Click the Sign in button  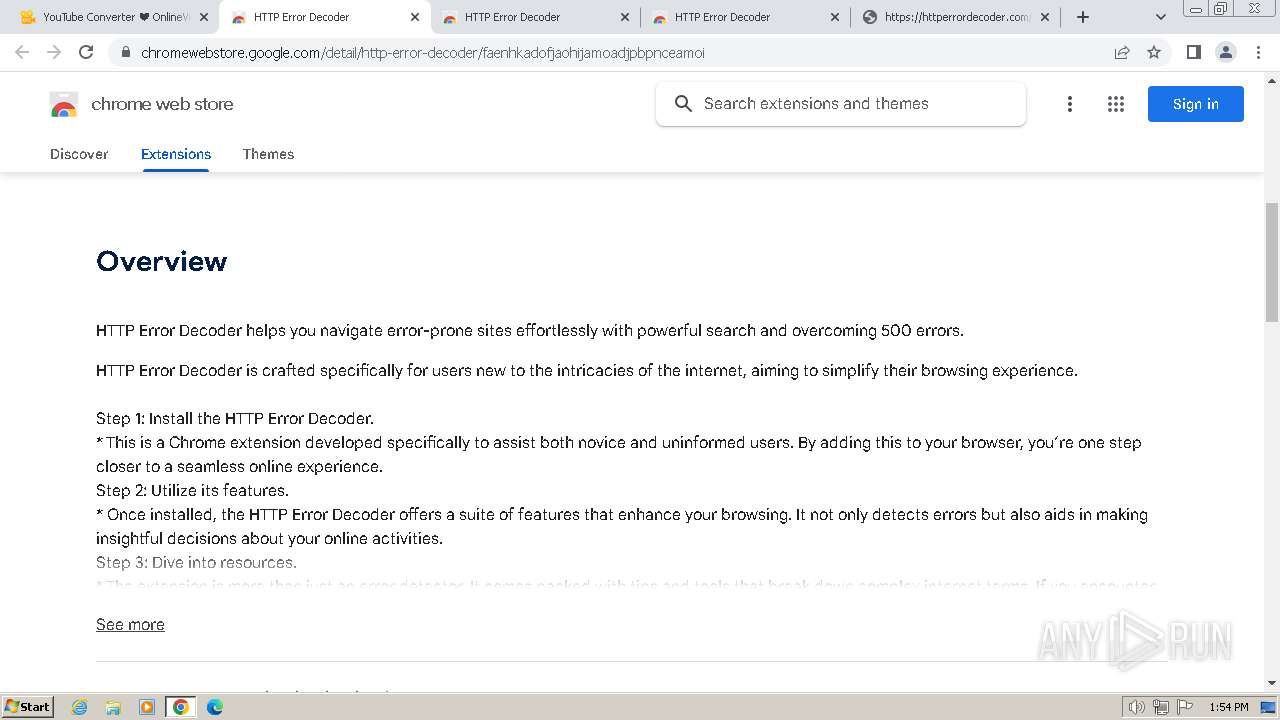(1195, 104)
